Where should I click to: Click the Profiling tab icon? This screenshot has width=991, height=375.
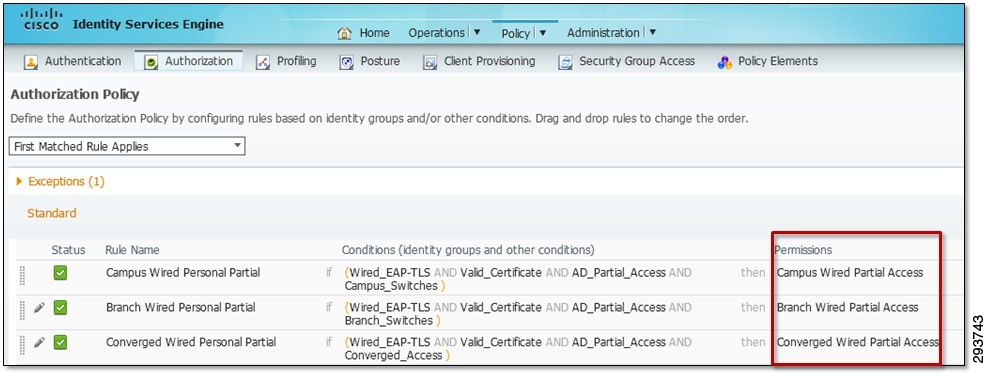[264, 63]
